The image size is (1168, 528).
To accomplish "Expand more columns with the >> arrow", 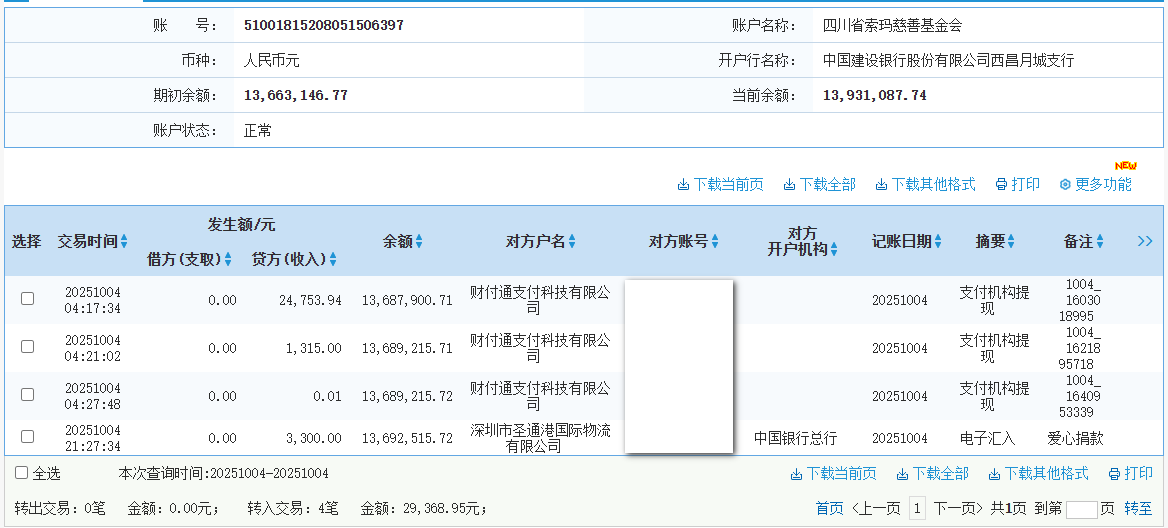I will click(1145, 241).
